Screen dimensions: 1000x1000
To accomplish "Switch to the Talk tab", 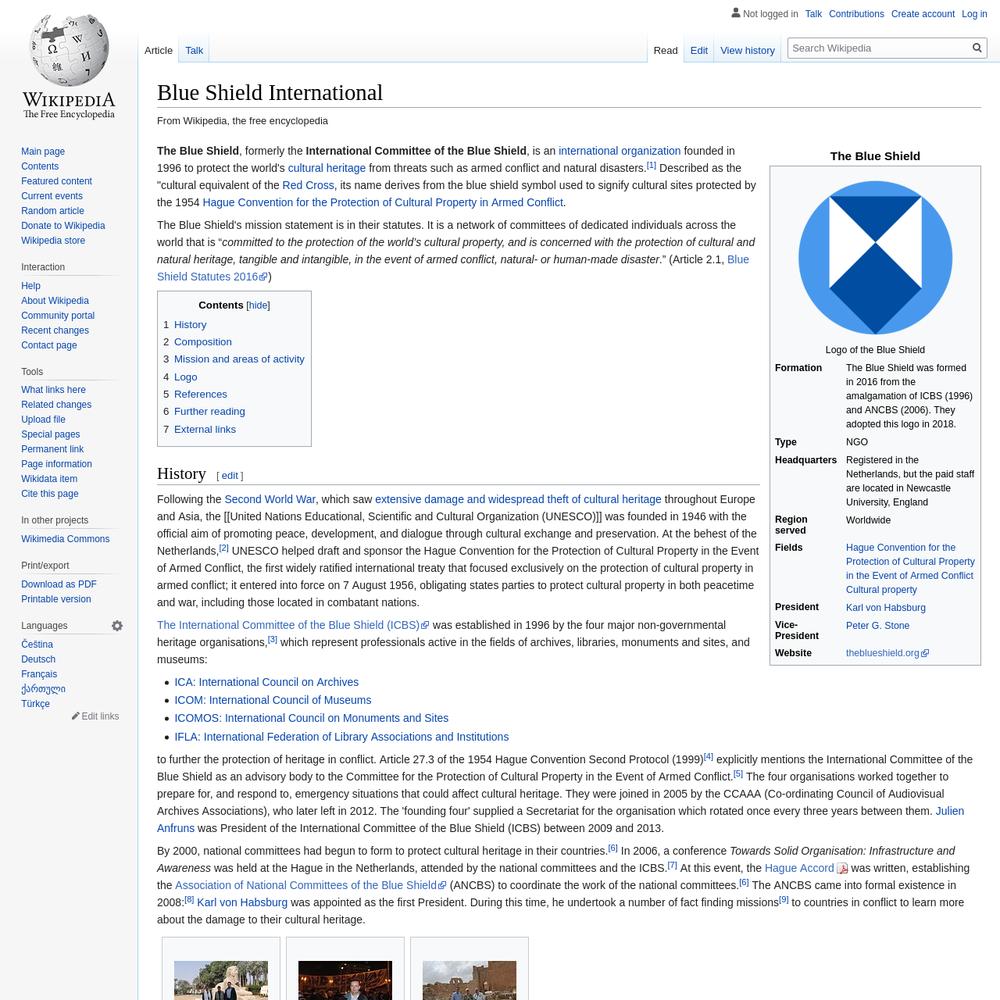I will pyautogui.click(x=194, y=50).
